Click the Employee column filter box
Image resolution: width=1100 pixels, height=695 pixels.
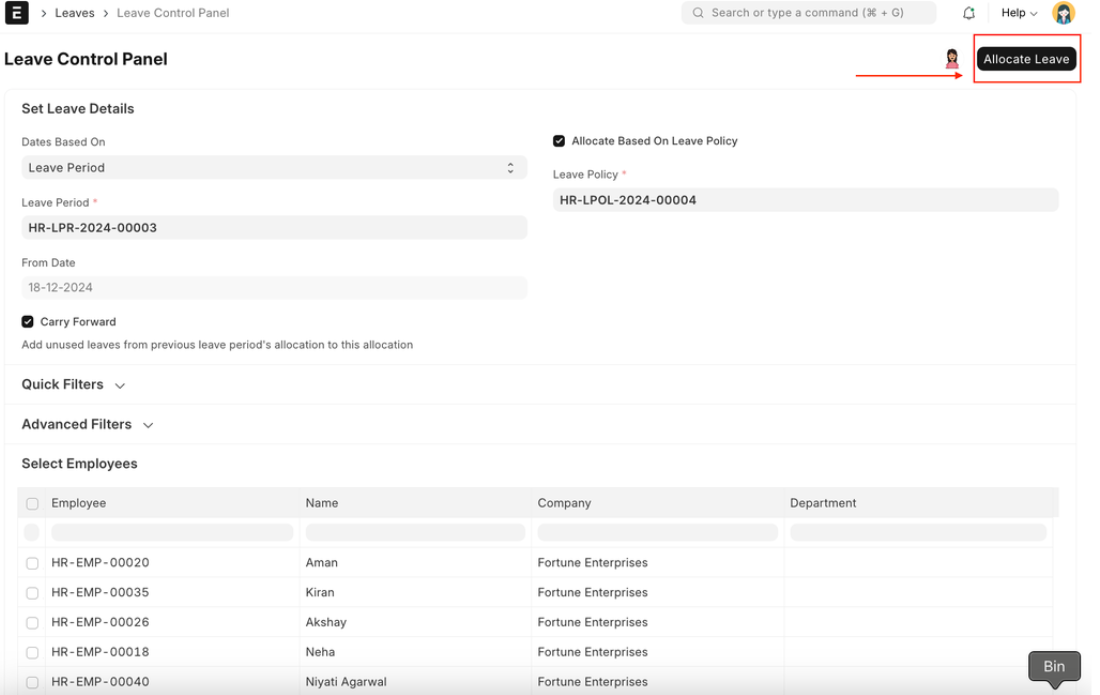tap(172, 533)
